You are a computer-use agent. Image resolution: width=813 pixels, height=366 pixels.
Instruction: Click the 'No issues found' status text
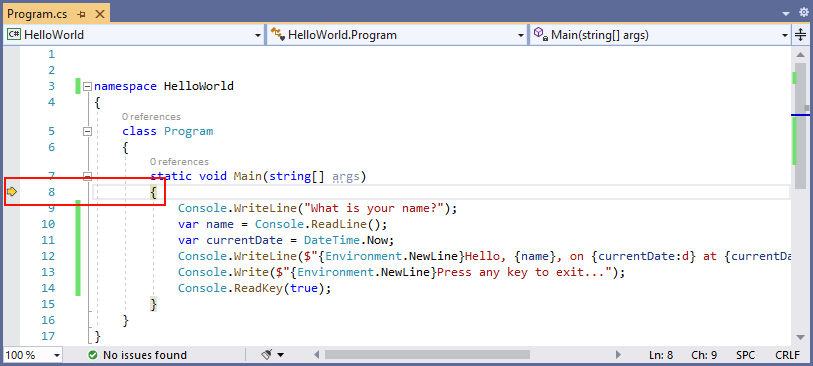[145, 355]
